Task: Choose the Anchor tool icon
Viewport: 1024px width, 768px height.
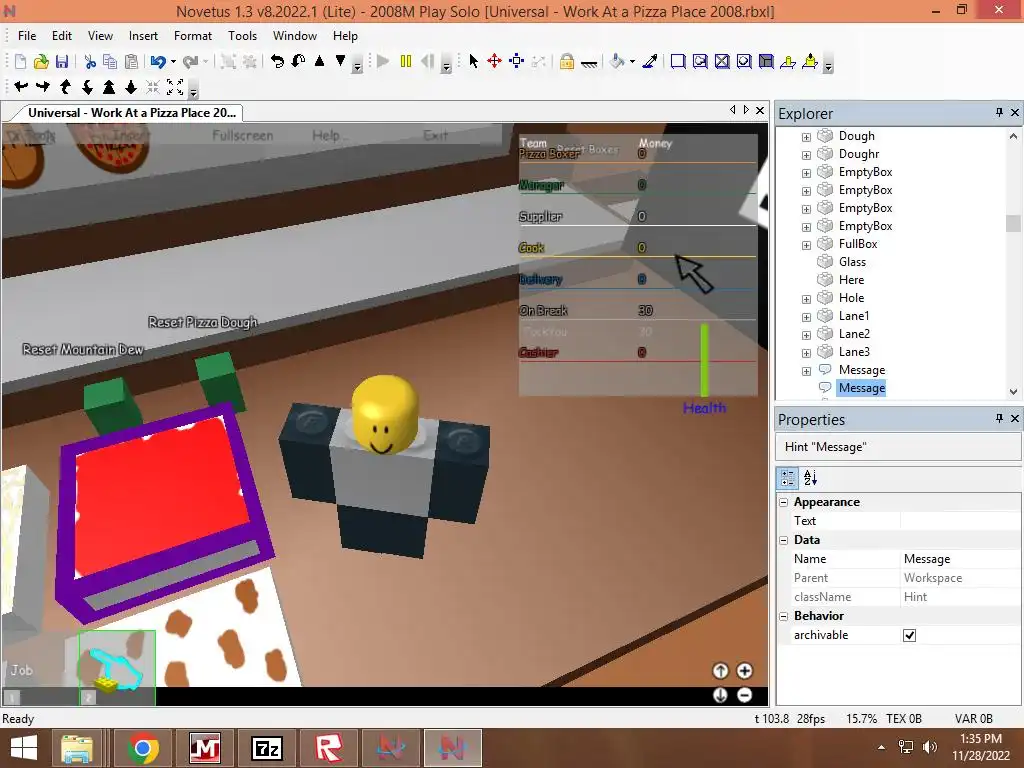Action: (589, 63)
